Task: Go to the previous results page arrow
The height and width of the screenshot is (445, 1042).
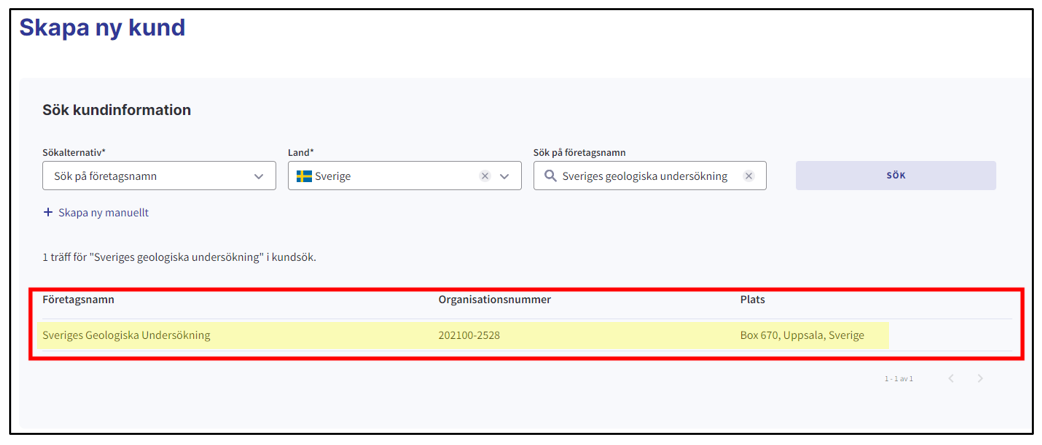Action: (951, 379)
